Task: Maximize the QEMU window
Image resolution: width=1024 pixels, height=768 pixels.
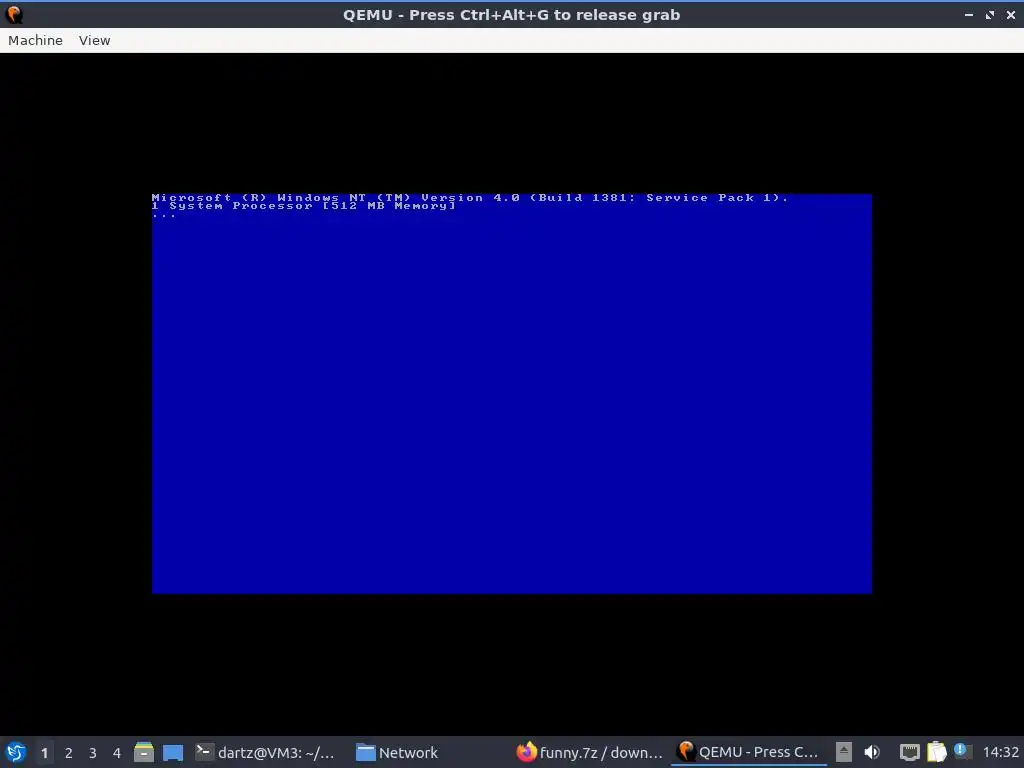Action: (x=990, y=14)
